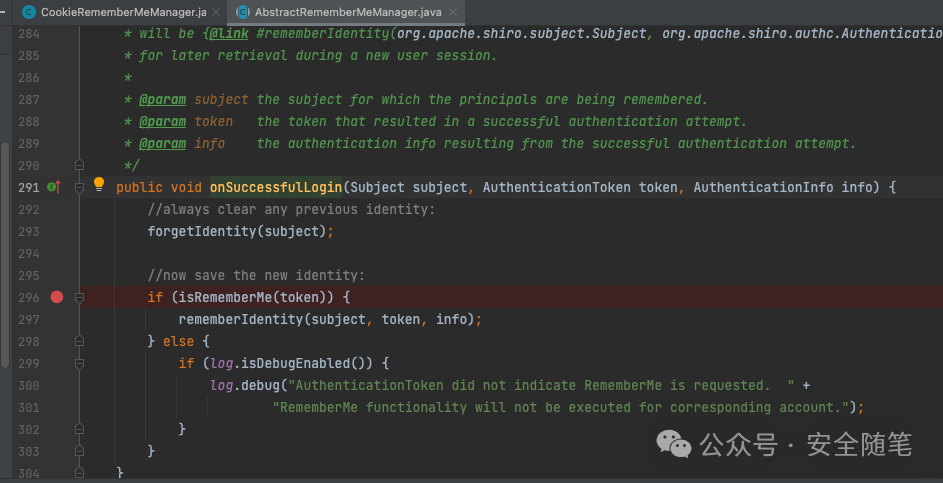Click the onSuccessfulLogin method name
943x483 pixels.
275,187
